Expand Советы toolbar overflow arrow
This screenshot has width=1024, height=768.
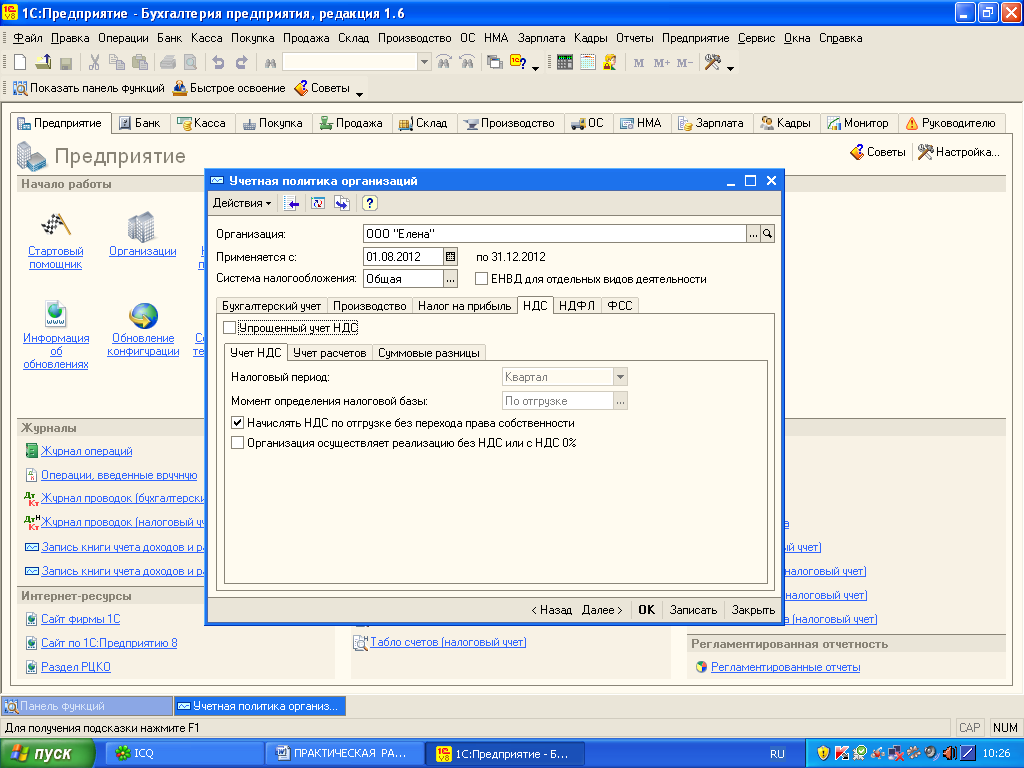[359, 93]
